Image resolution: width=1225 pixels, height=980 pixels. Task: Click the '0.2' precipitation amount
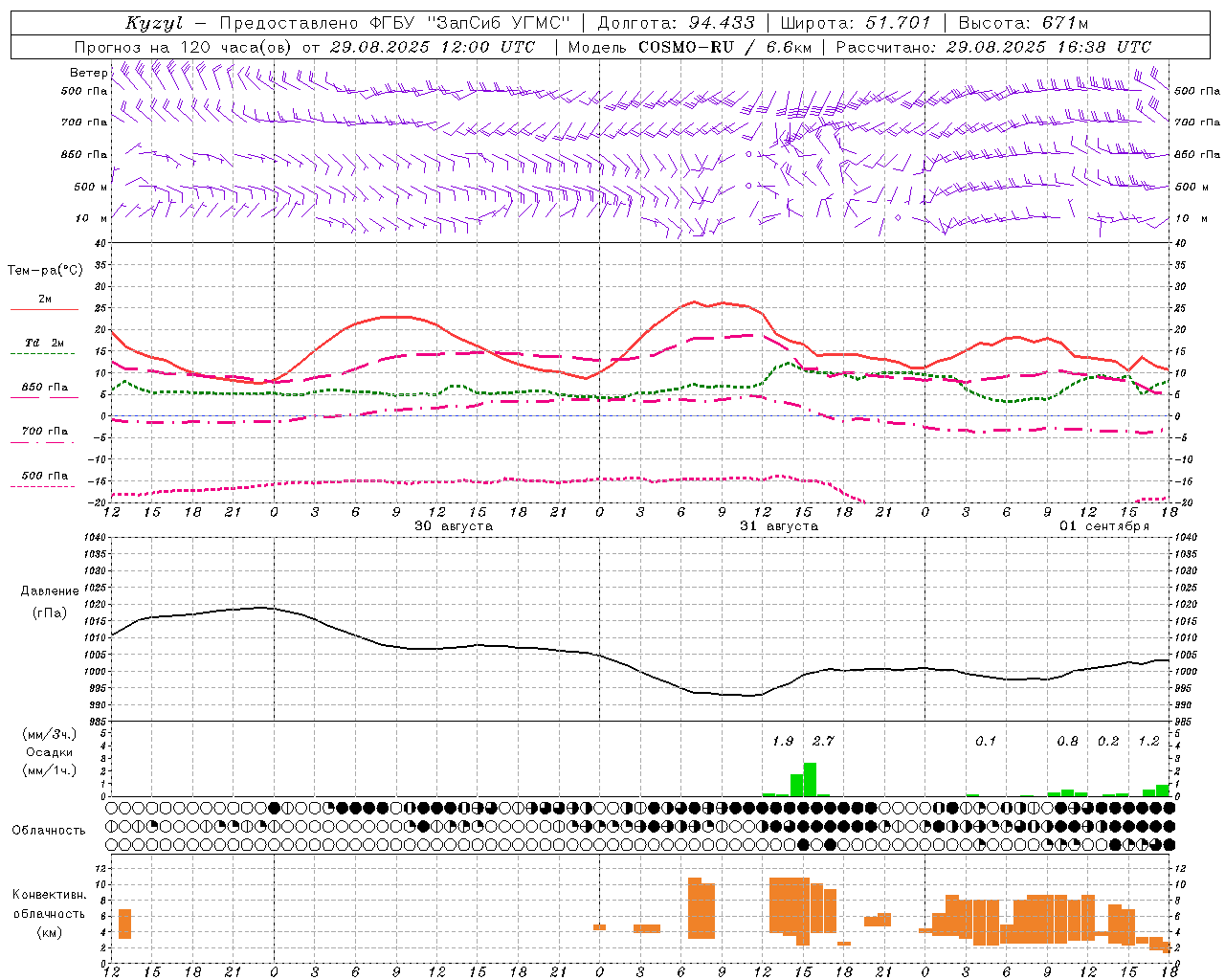[1108, 741]
